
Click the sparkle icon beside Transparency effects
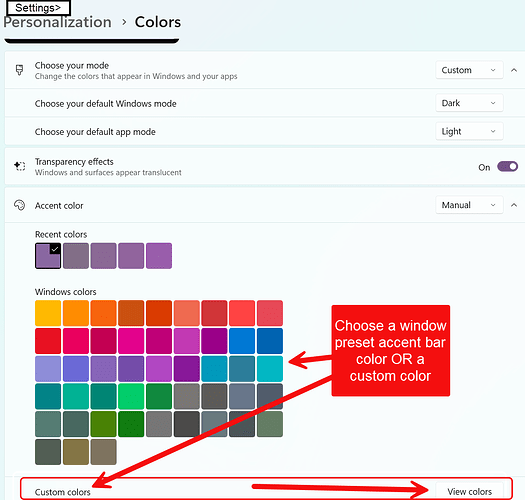coord(19,166)
